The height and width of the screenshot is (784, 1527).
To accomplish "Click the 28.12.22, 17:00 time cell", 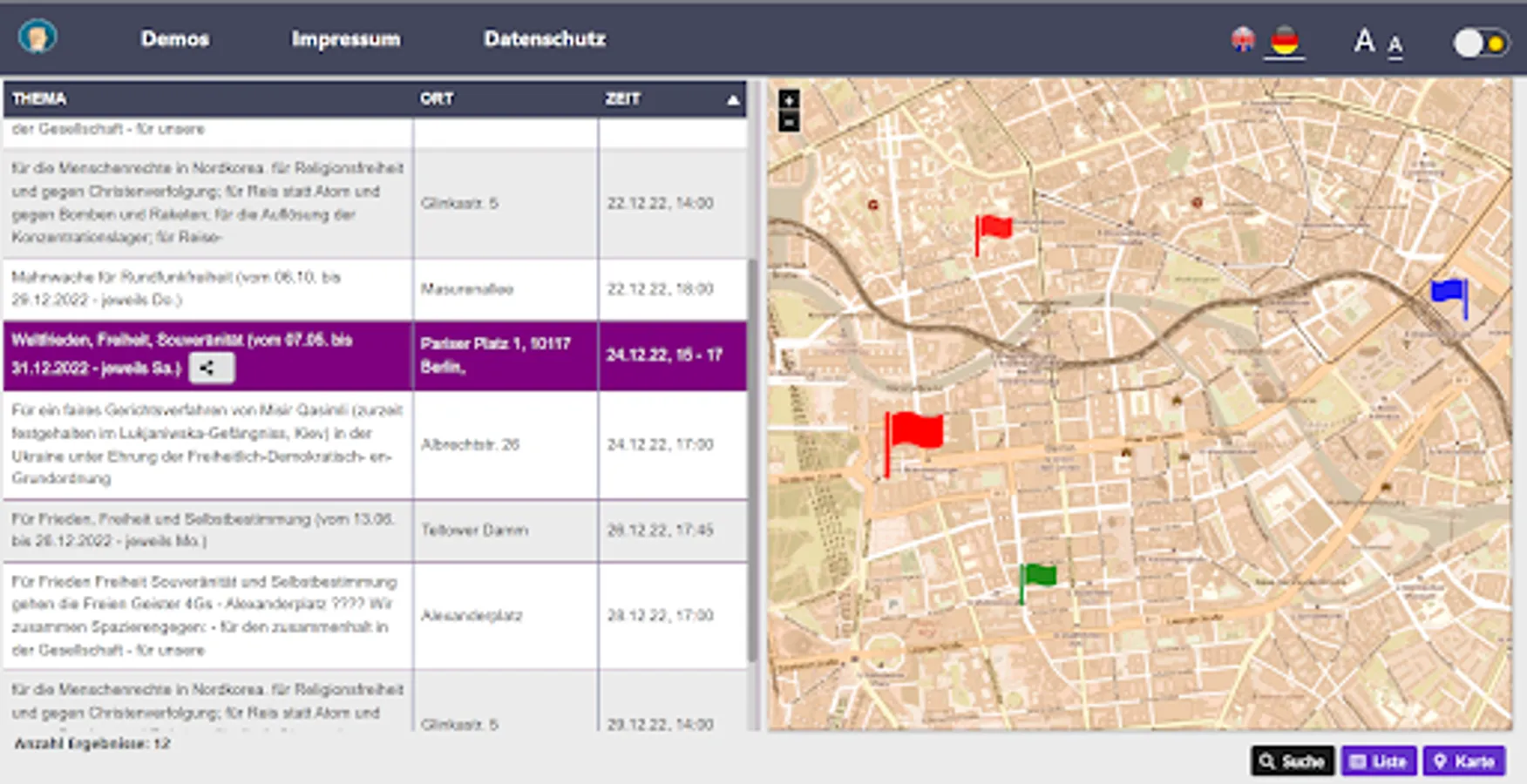I will pos(672,616).
